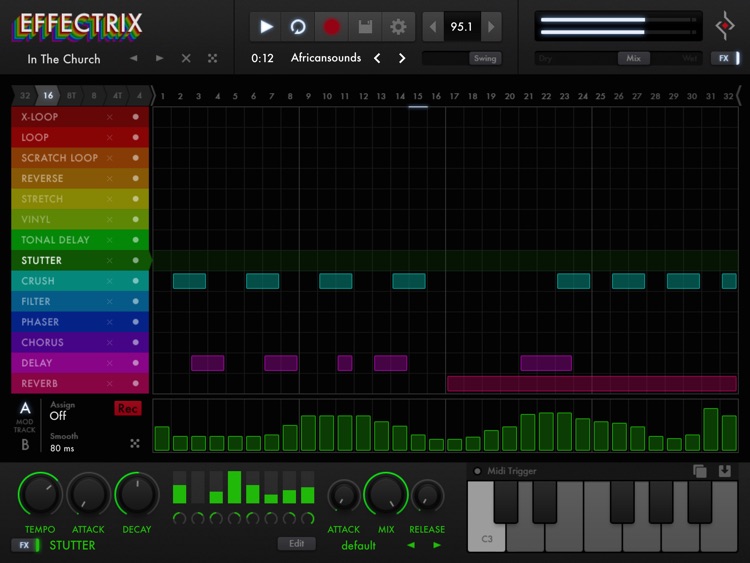Screen dimensions: 750x563
Task: Start playback with the play button
Action: click(266, 27)
